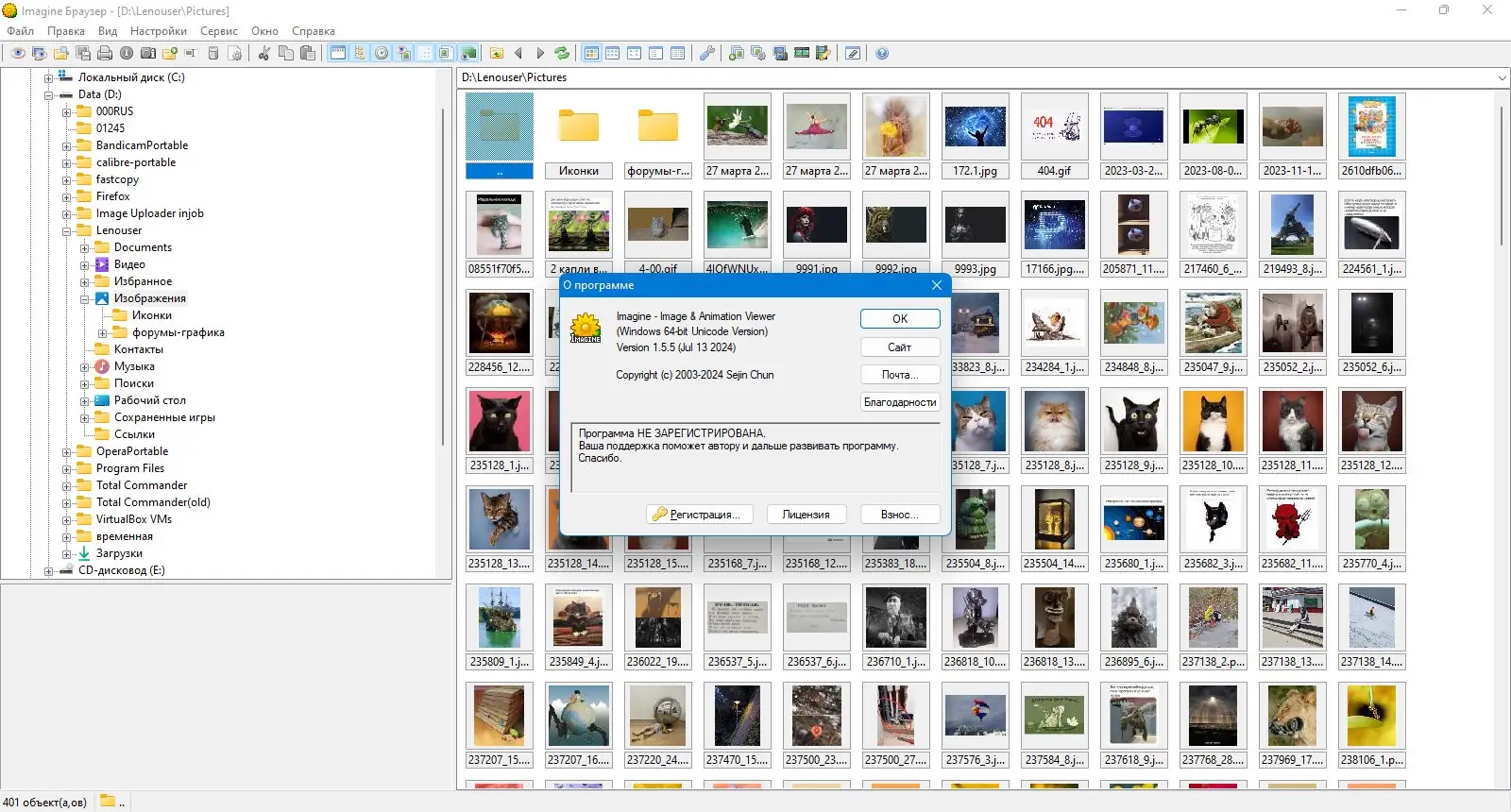The height and width of the screenshot is (812, 1511).
Task: Click the create new folder icon
Action: click(170, 53)
